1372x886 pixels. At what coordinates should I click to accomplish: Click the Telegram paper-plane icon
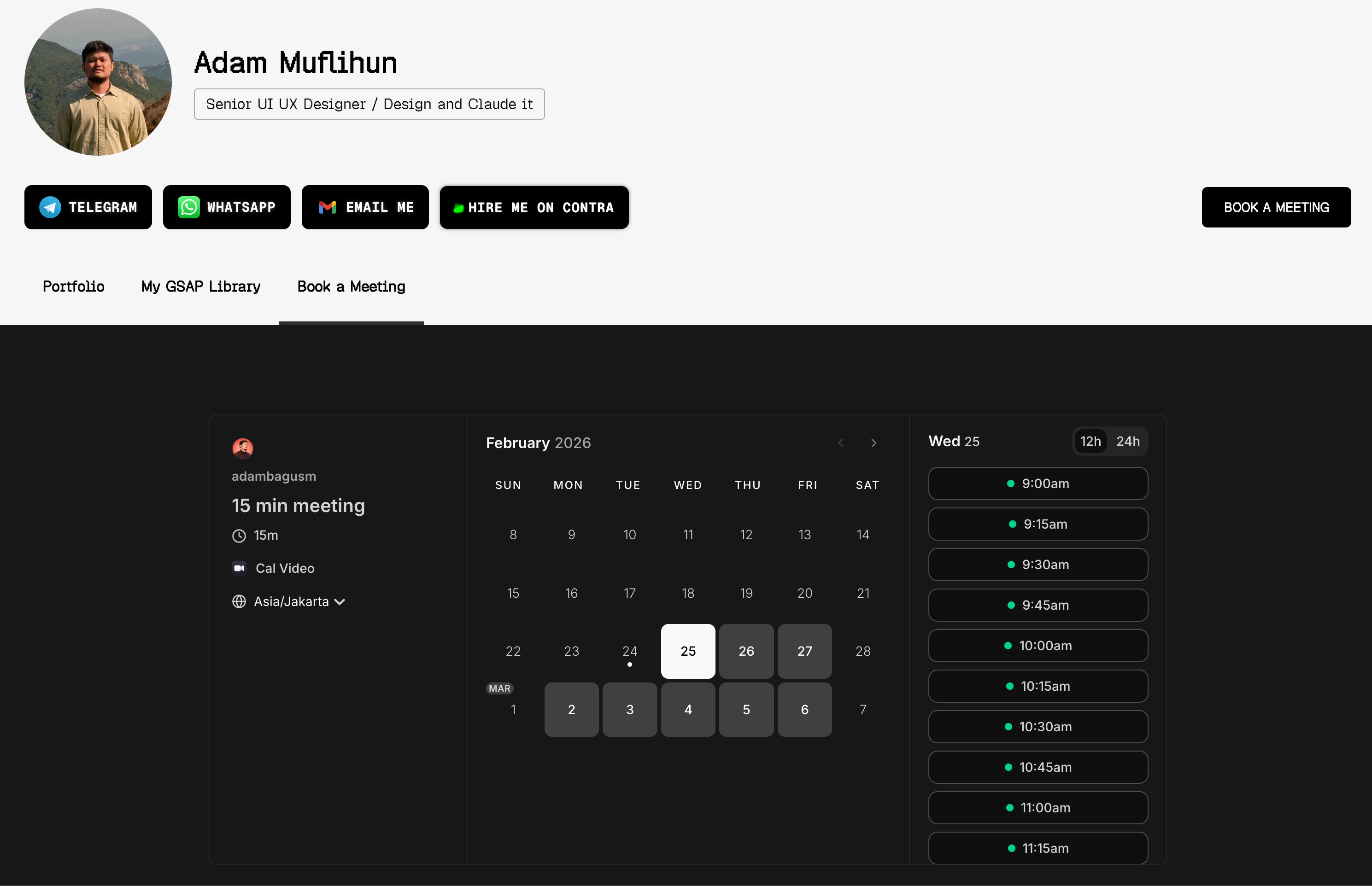tap(50, 207)
